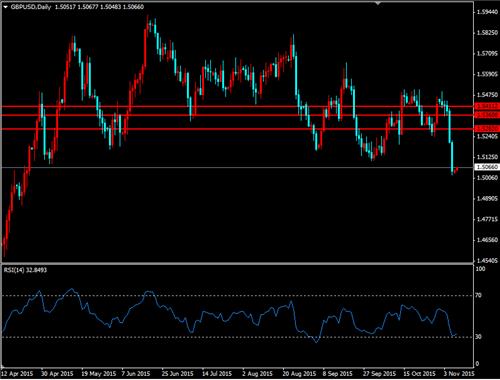
Task: Click the RSI(14) 32.8493 indicator label
Action: click(25, 270)
